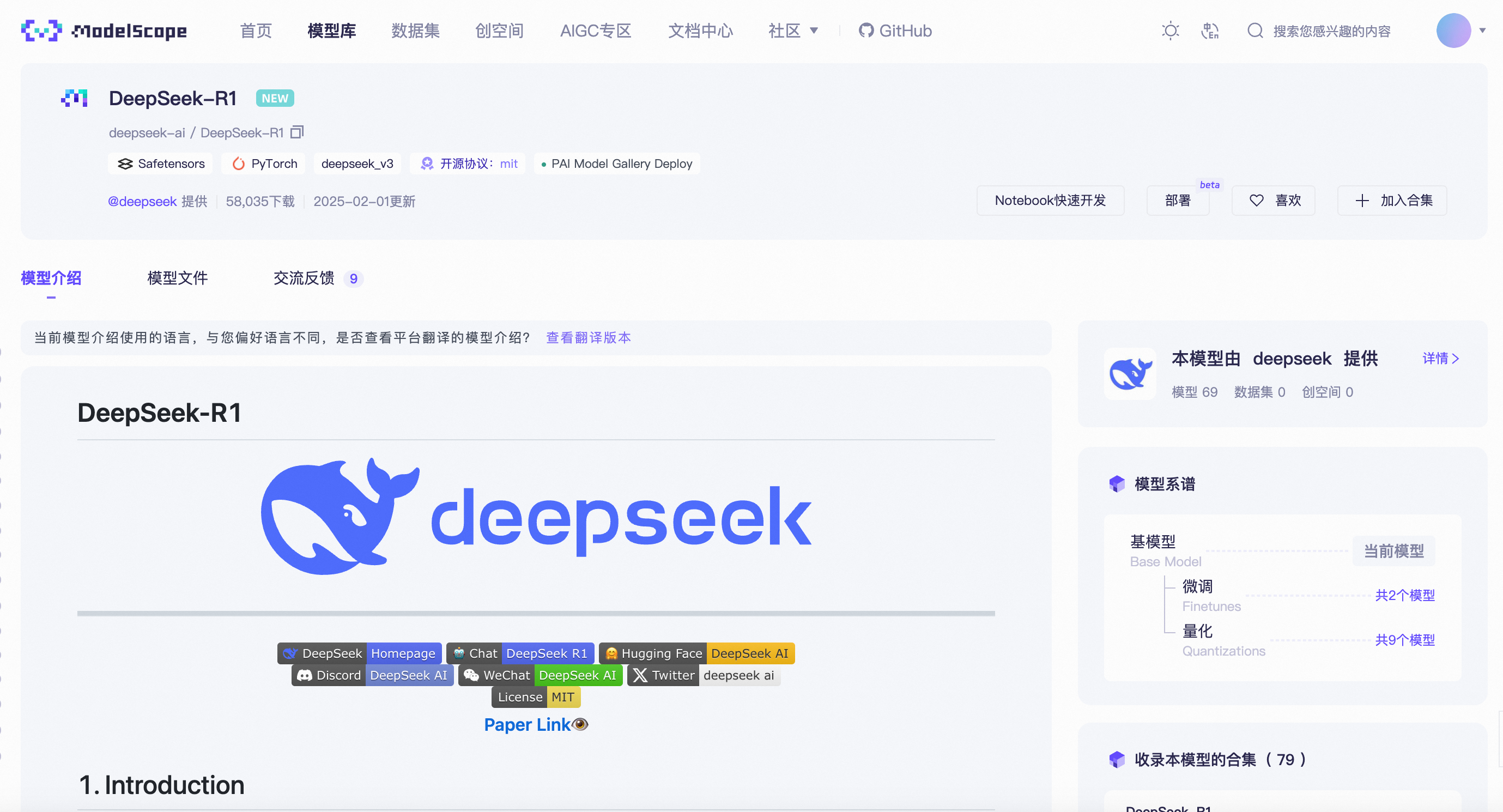Screen dimensions: 1503x812
Task: Click the language switch icon
Action: click(1209, 31)
